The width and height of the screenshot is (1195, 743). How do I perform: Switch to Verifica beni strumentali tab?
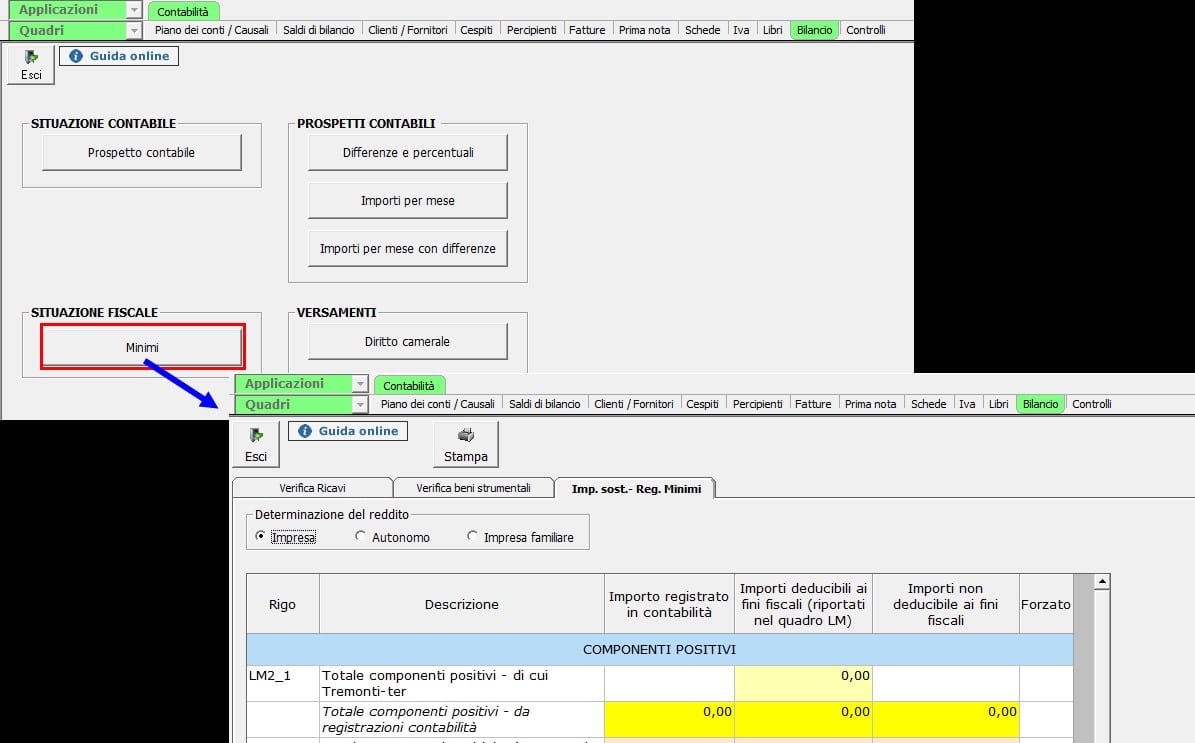tap(473, 488)
